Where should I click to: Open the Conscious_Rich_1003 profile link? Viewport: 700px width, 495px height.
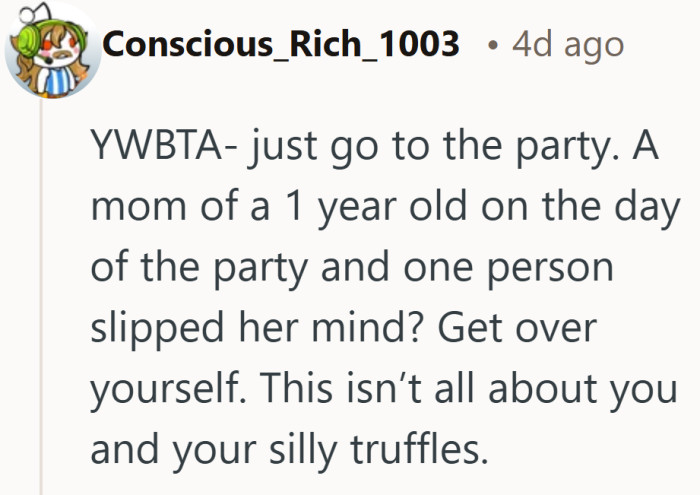(x=281, y=44)
